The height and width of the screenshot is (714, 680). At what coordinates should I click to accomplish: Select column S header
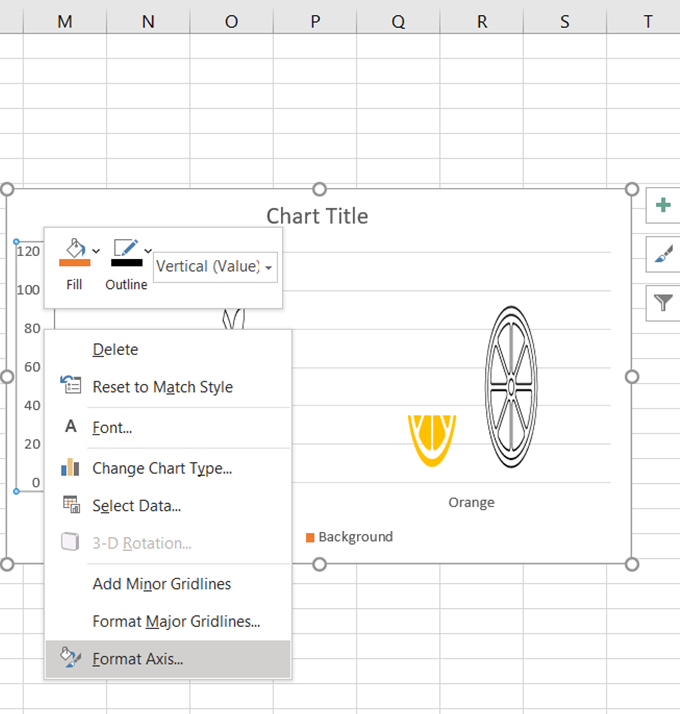click(x=565, y=21)
